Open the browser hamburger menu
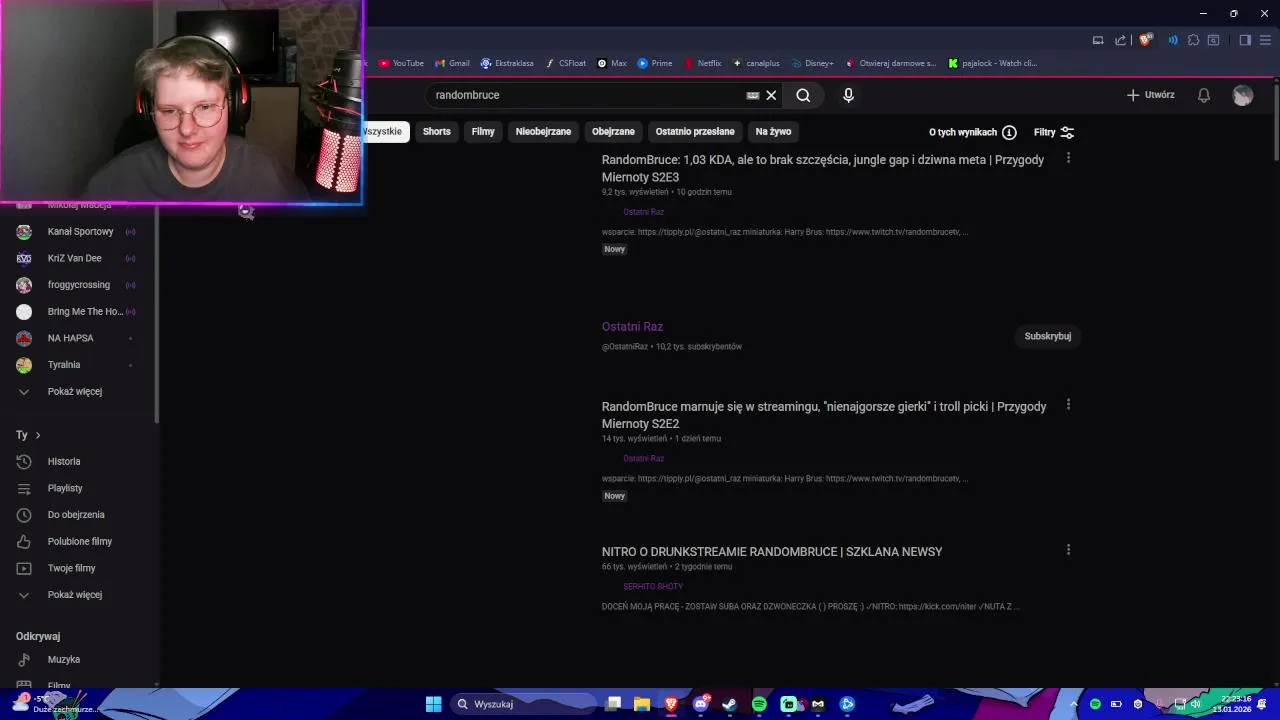This screenshot has width=1280, height=720. 1265,40
